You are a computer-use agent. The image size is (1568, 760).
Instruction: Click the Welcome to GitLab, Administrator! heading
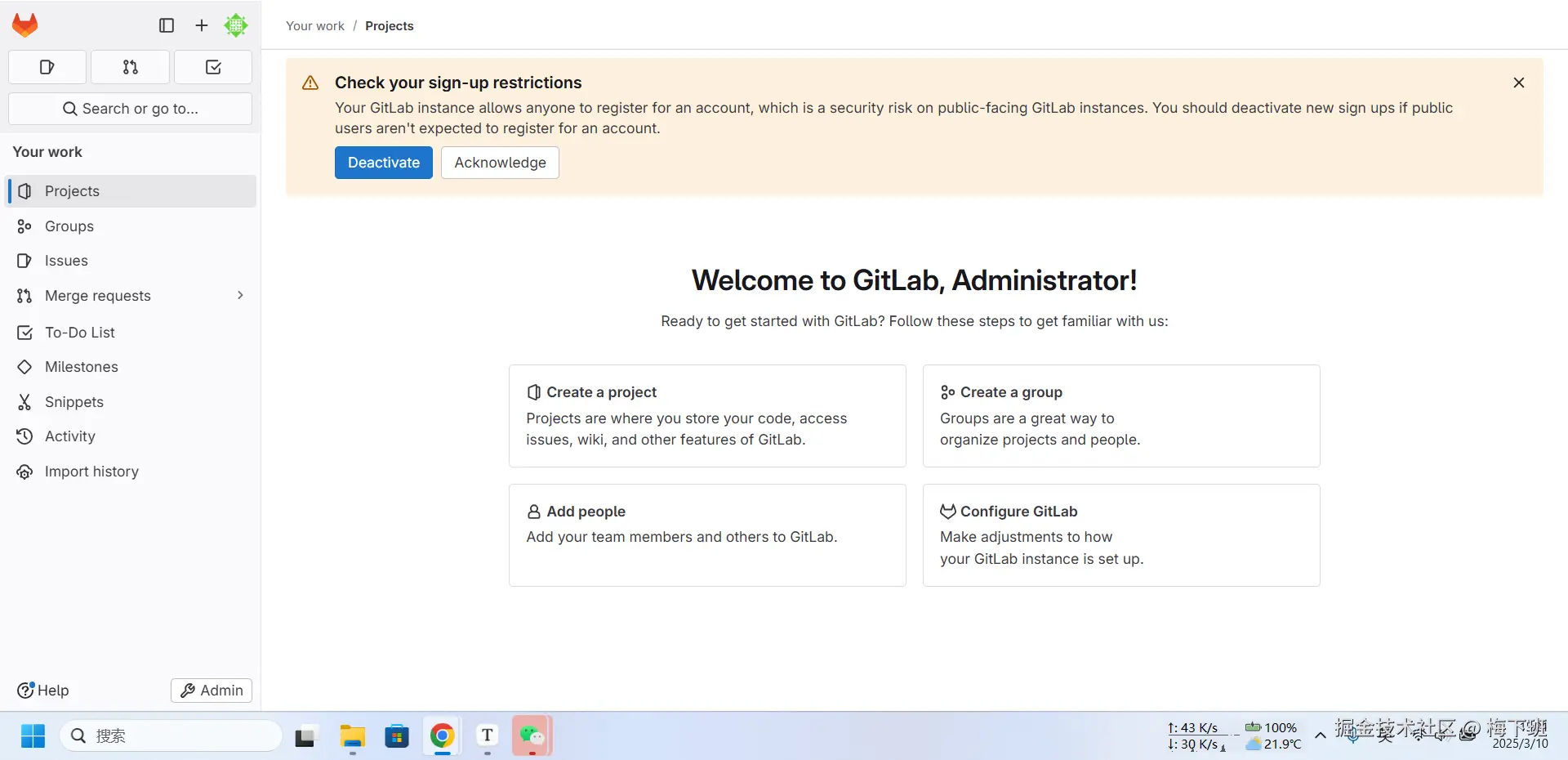pos(915,280)
